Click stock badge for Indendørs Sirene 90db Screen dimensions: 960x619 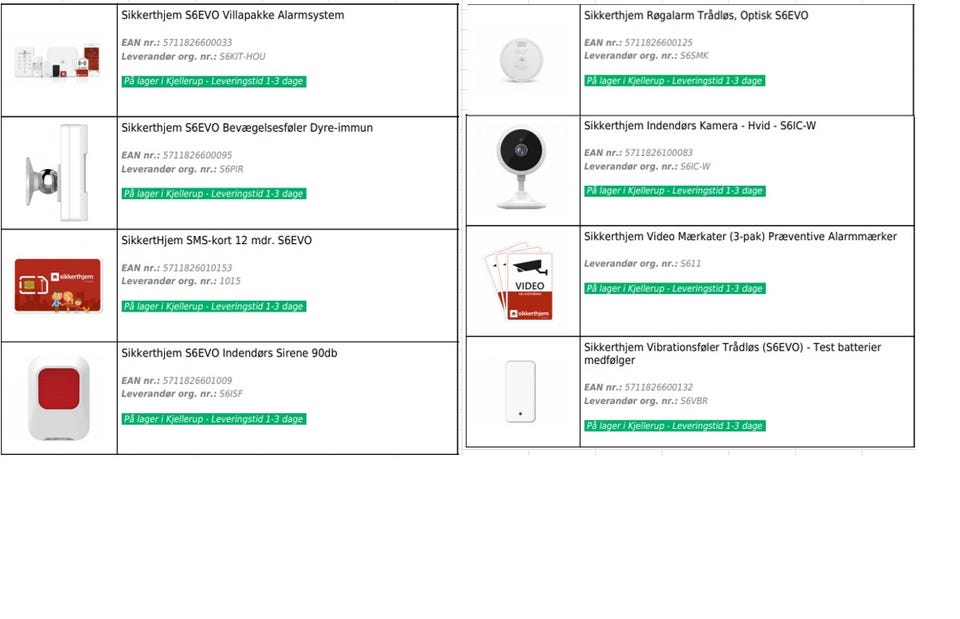214,419
